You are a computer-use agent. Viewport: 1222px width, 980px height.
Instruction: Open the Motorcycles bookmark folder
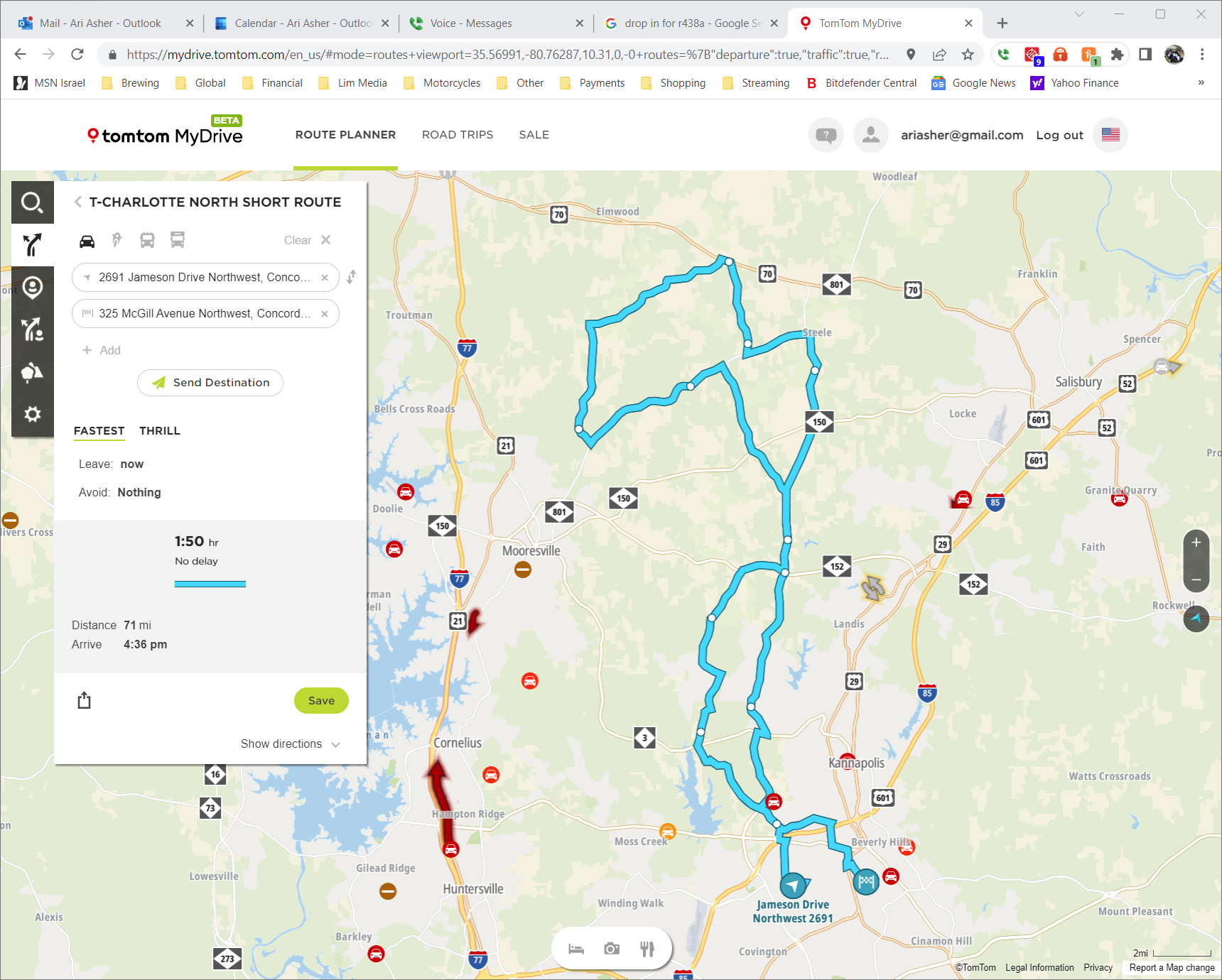tap(442, 83)
